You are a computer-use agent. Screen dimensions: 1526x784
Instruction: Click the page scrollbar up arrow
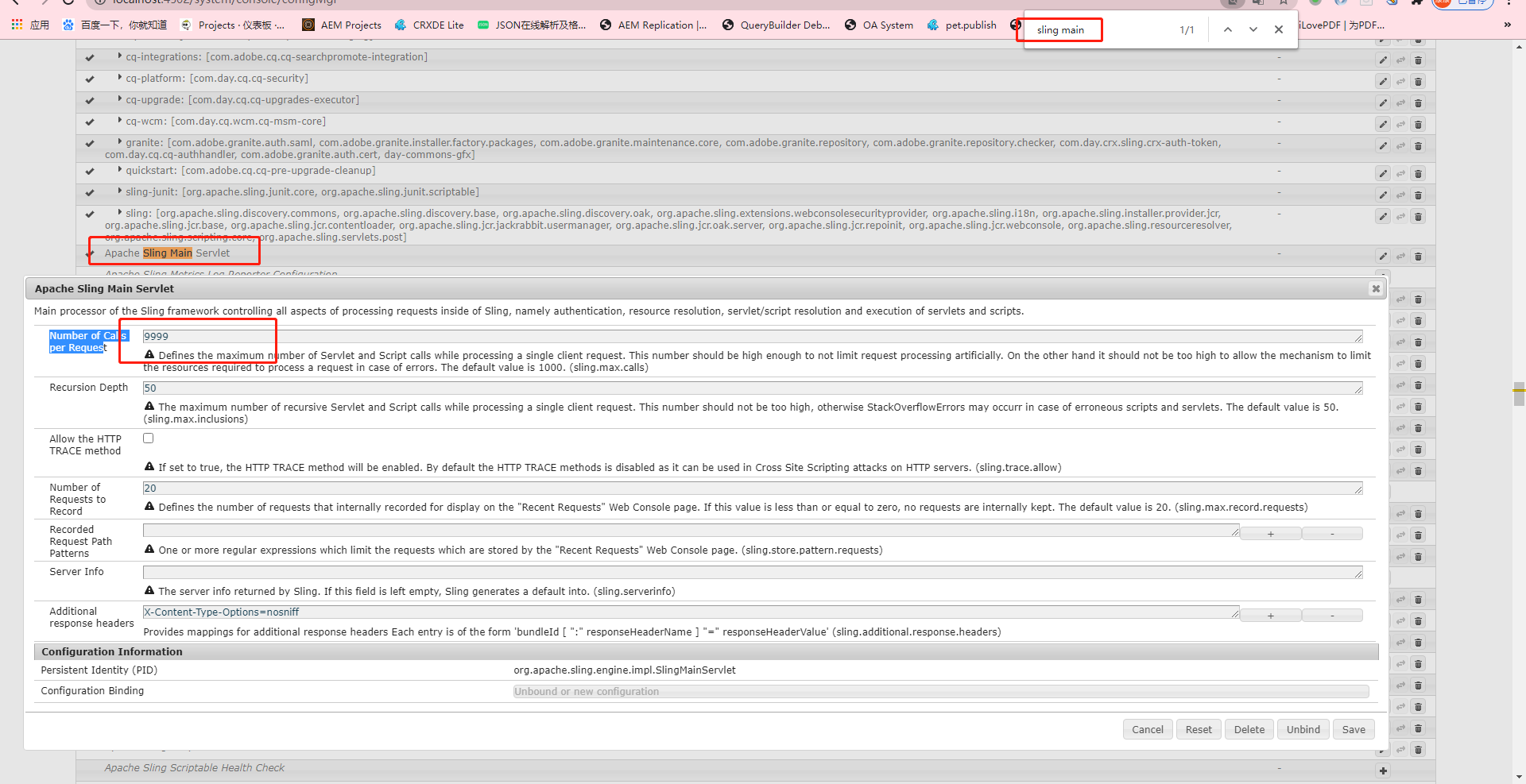pos(1519,48)
